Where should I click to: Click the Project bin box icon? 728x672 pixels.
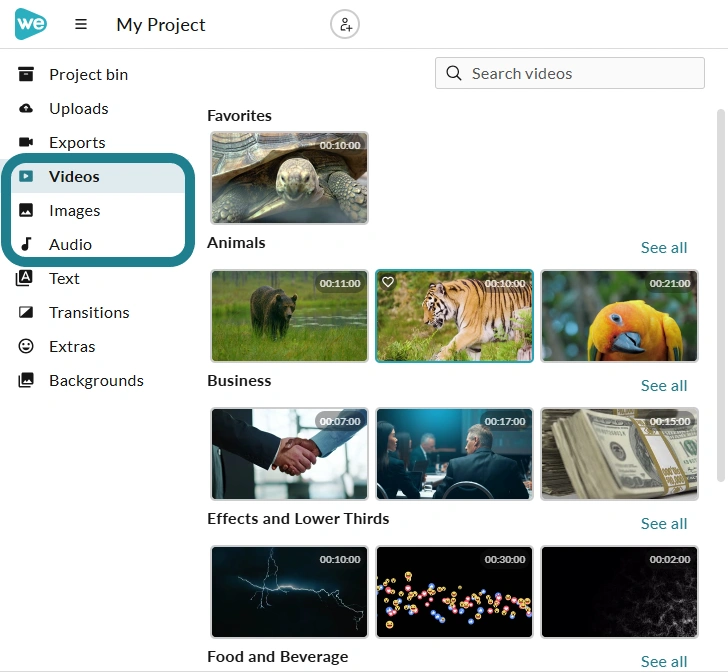tap(26, 74)
